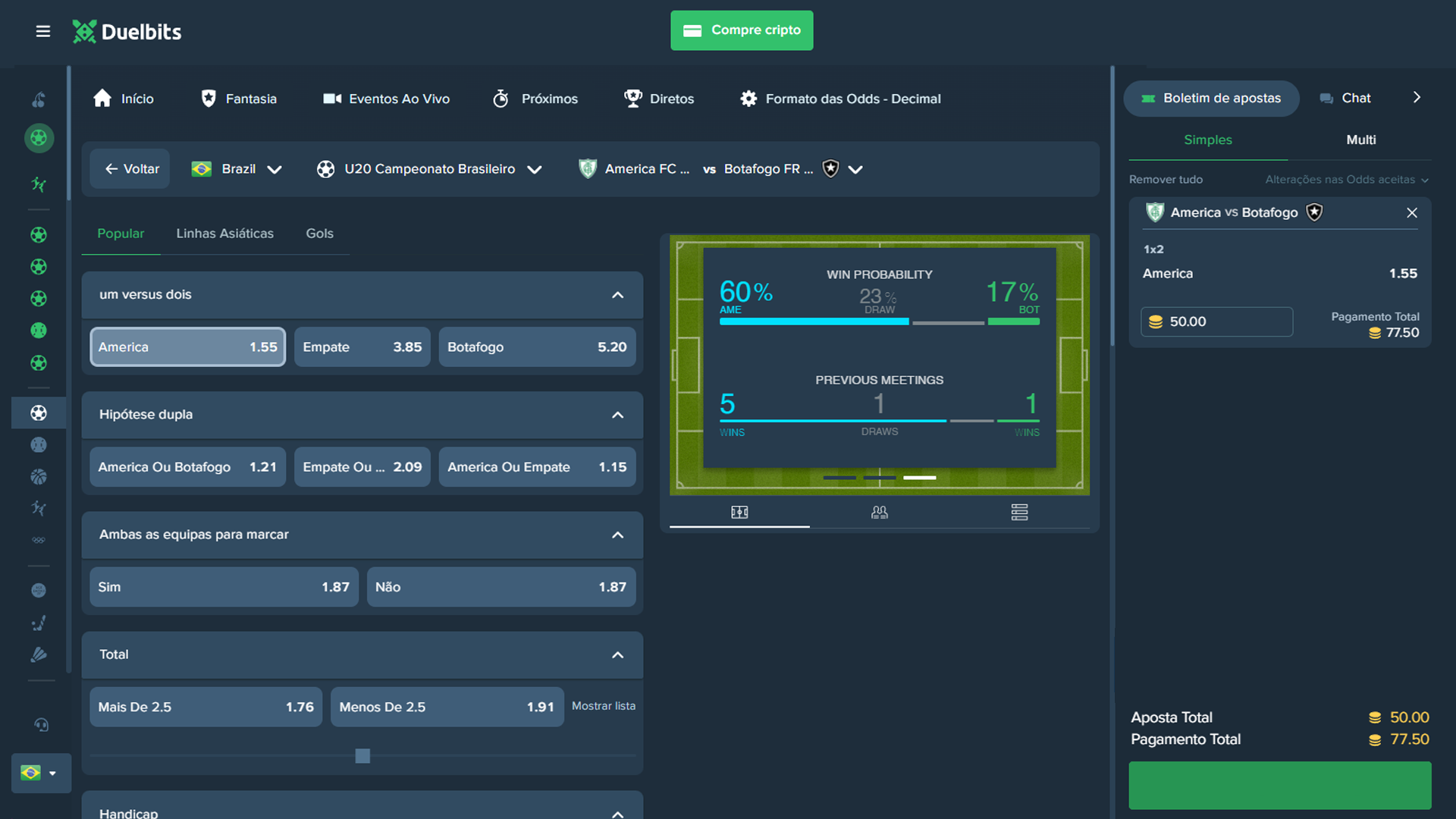Image resolution: width=1456 pixels, height=819 pixels.
Task: Open the badminton shuttlecock sidebar icon
Action: pyautogui.click(x=39, y=654)
